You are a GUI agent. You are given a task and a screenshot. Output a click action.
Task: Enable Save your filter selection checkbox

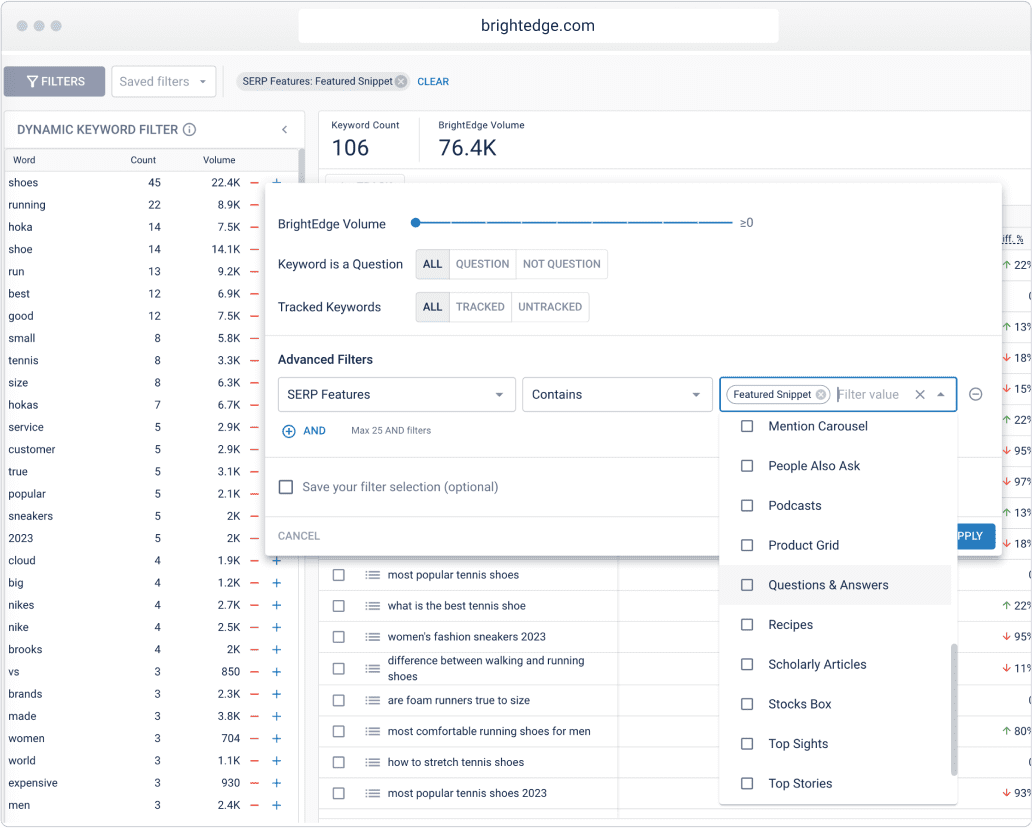pos(286,487)
